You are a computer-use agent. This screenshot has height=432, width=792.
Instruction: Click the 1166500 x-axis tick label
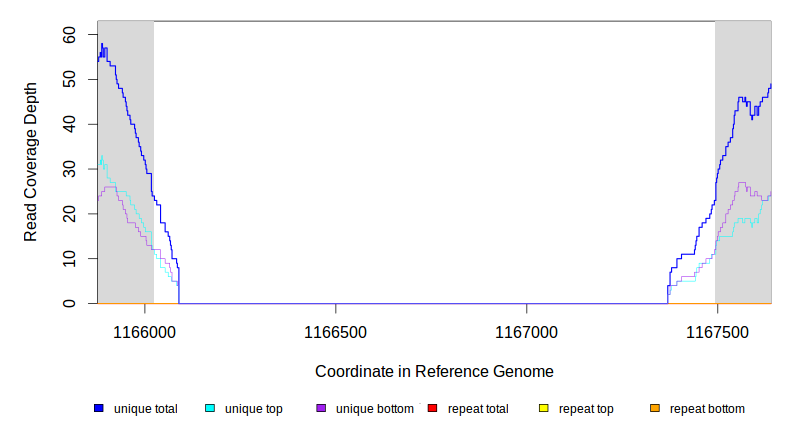click(x=335, y=331)
